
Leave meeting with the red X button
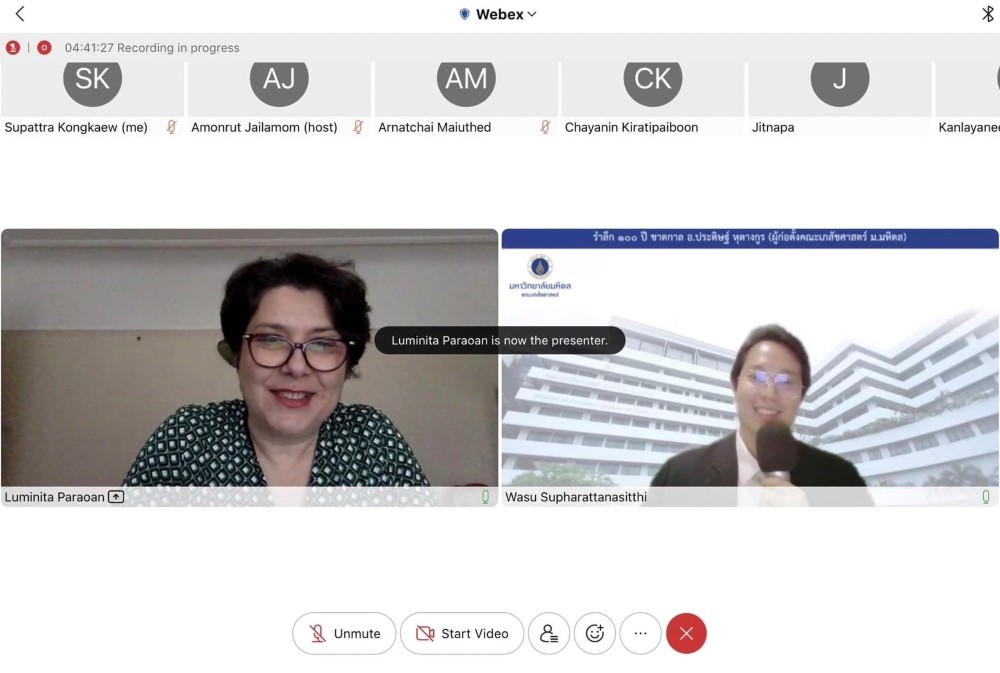pos(686,633)
